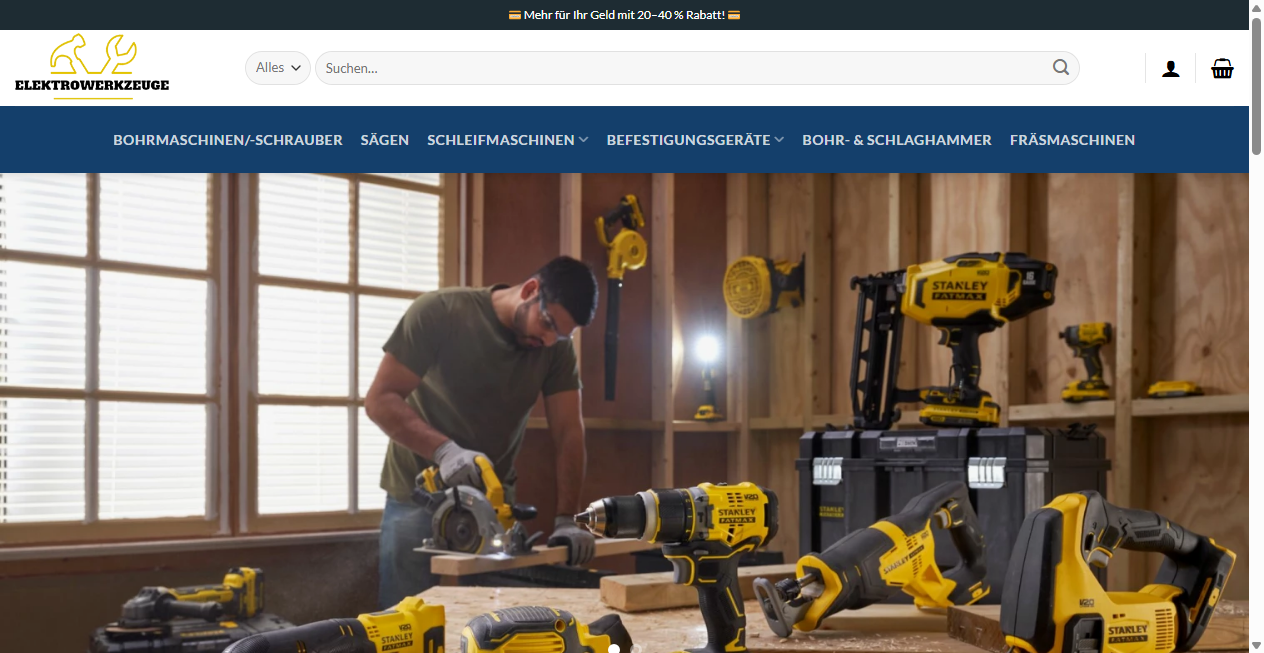Open the SÄGEN menu
Screen dimensions: 1264x653
point(385,140)
